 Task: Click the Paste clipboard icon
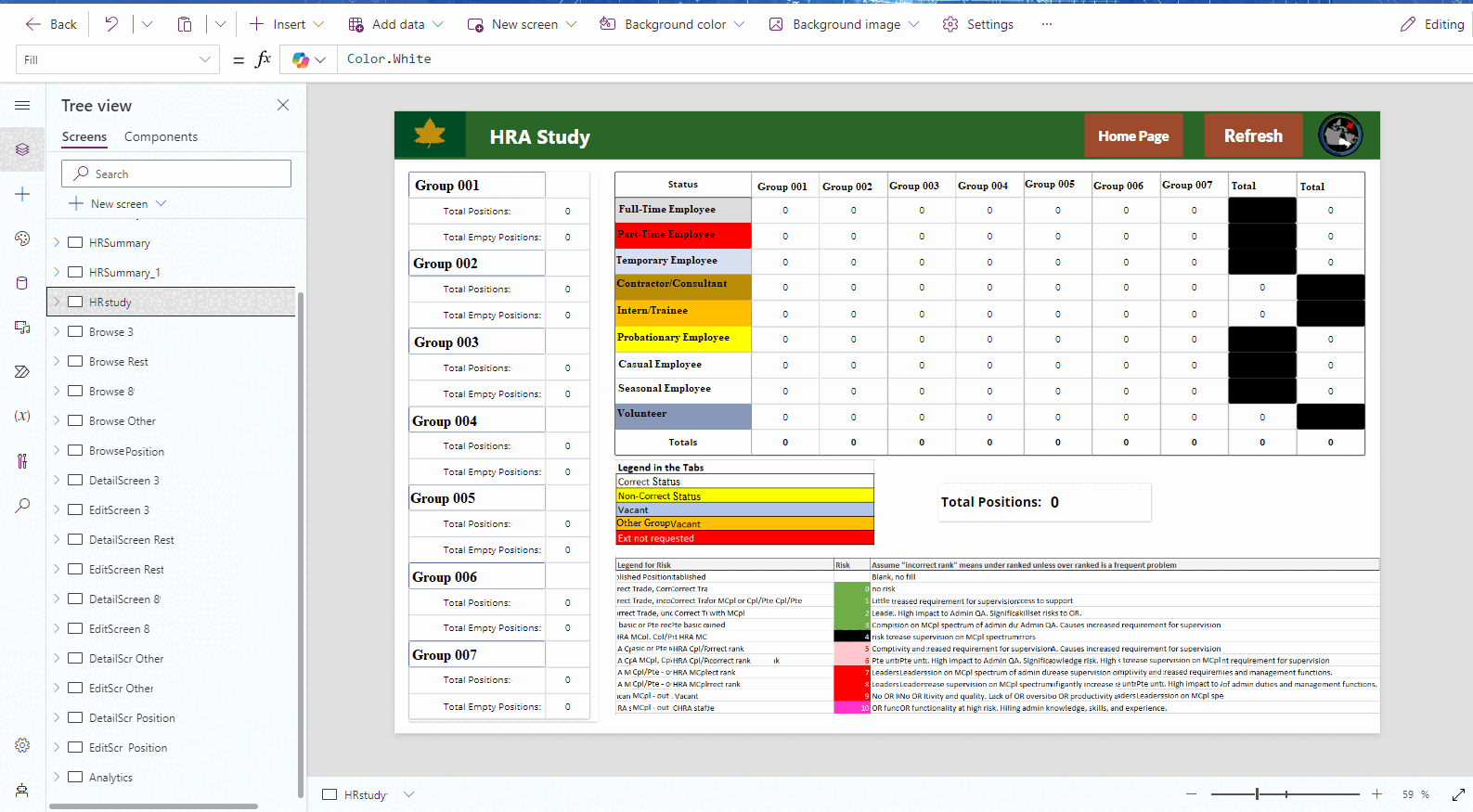185,24
